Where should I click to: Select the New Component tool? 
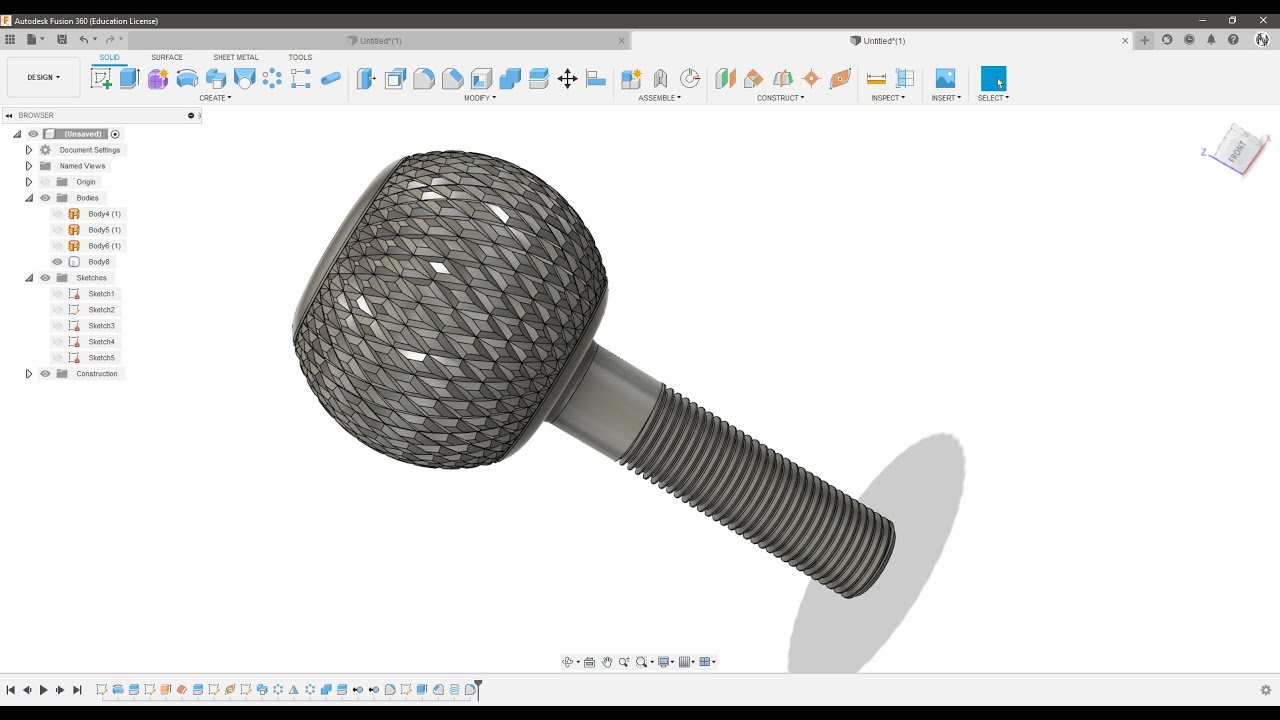click(x=631, y=79)
